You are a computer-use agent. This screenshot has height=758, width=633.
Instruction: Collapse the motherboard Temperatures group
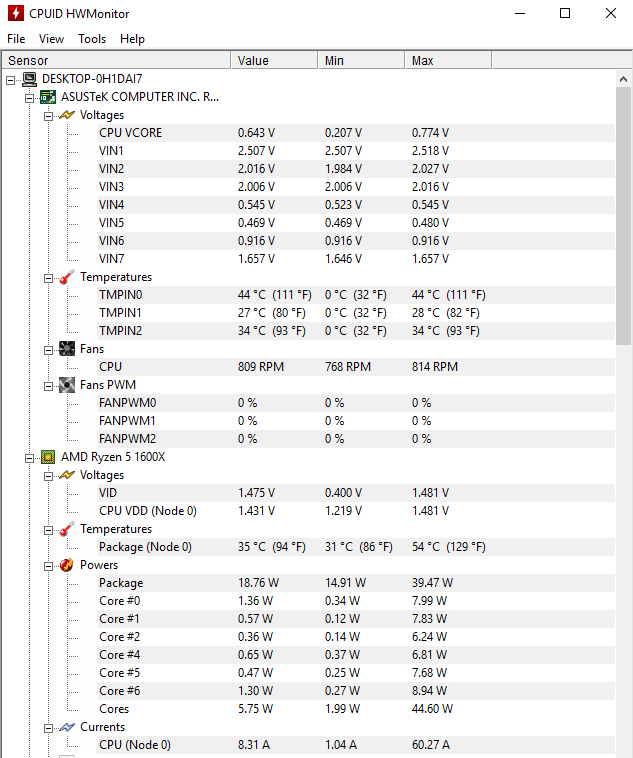[x=48, y=278]
